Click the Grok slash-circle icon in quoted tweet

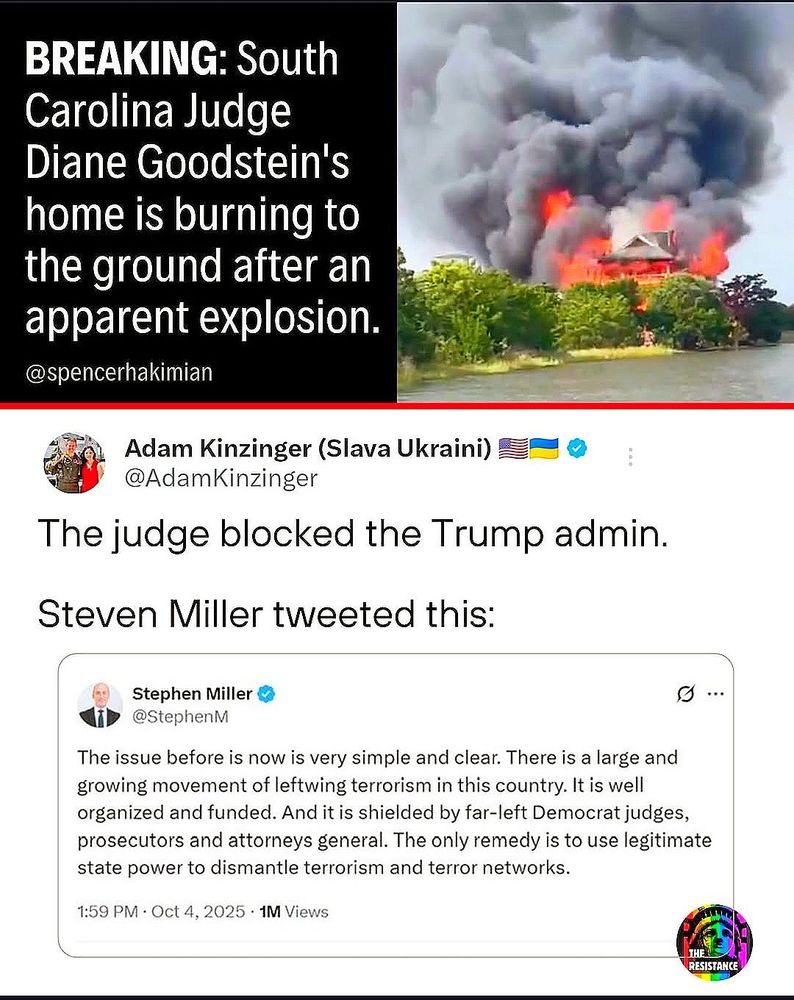(x=686, y=693)
